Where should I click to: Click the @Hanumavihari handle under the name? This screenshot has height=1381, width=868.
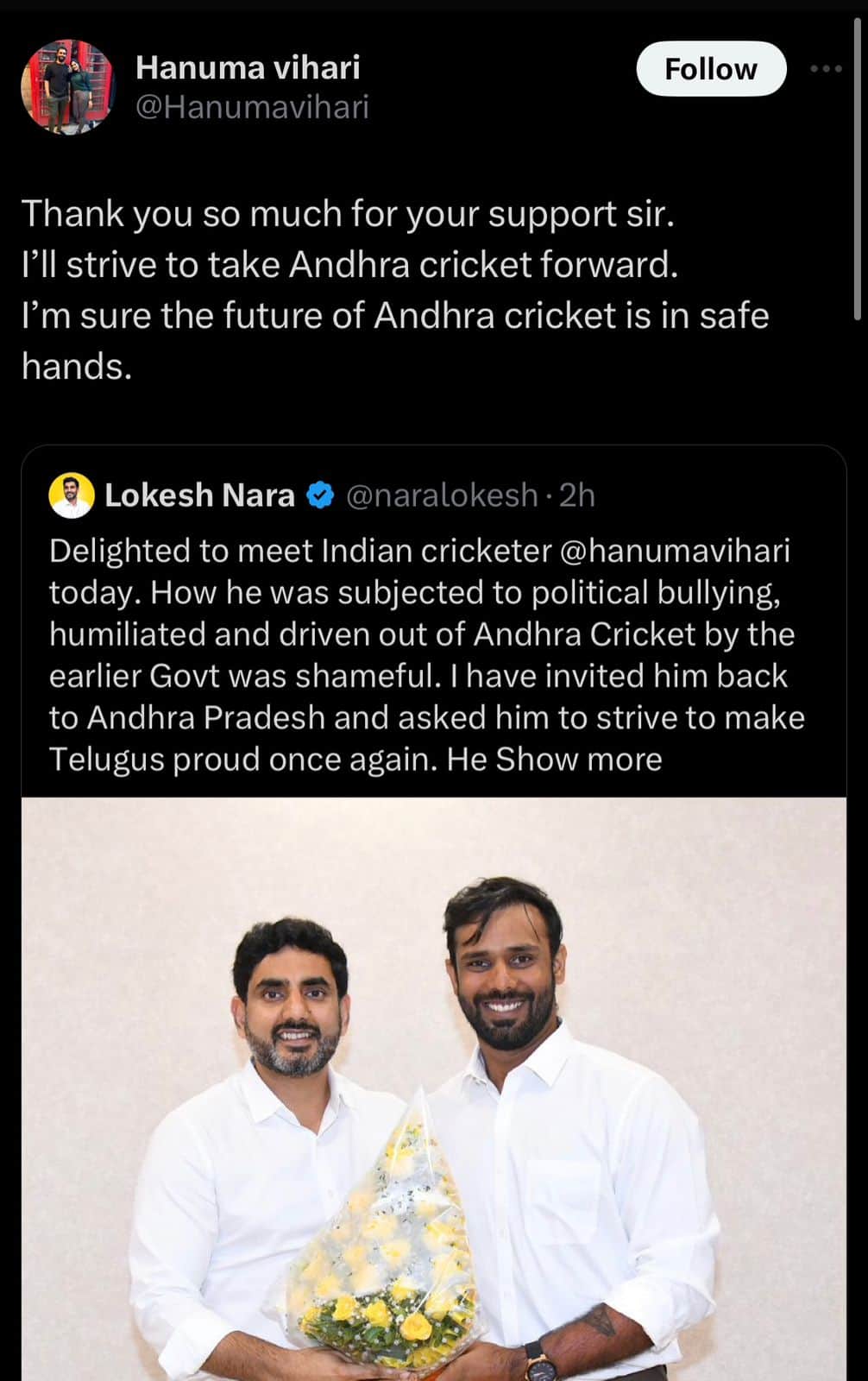tap(252, 107)
